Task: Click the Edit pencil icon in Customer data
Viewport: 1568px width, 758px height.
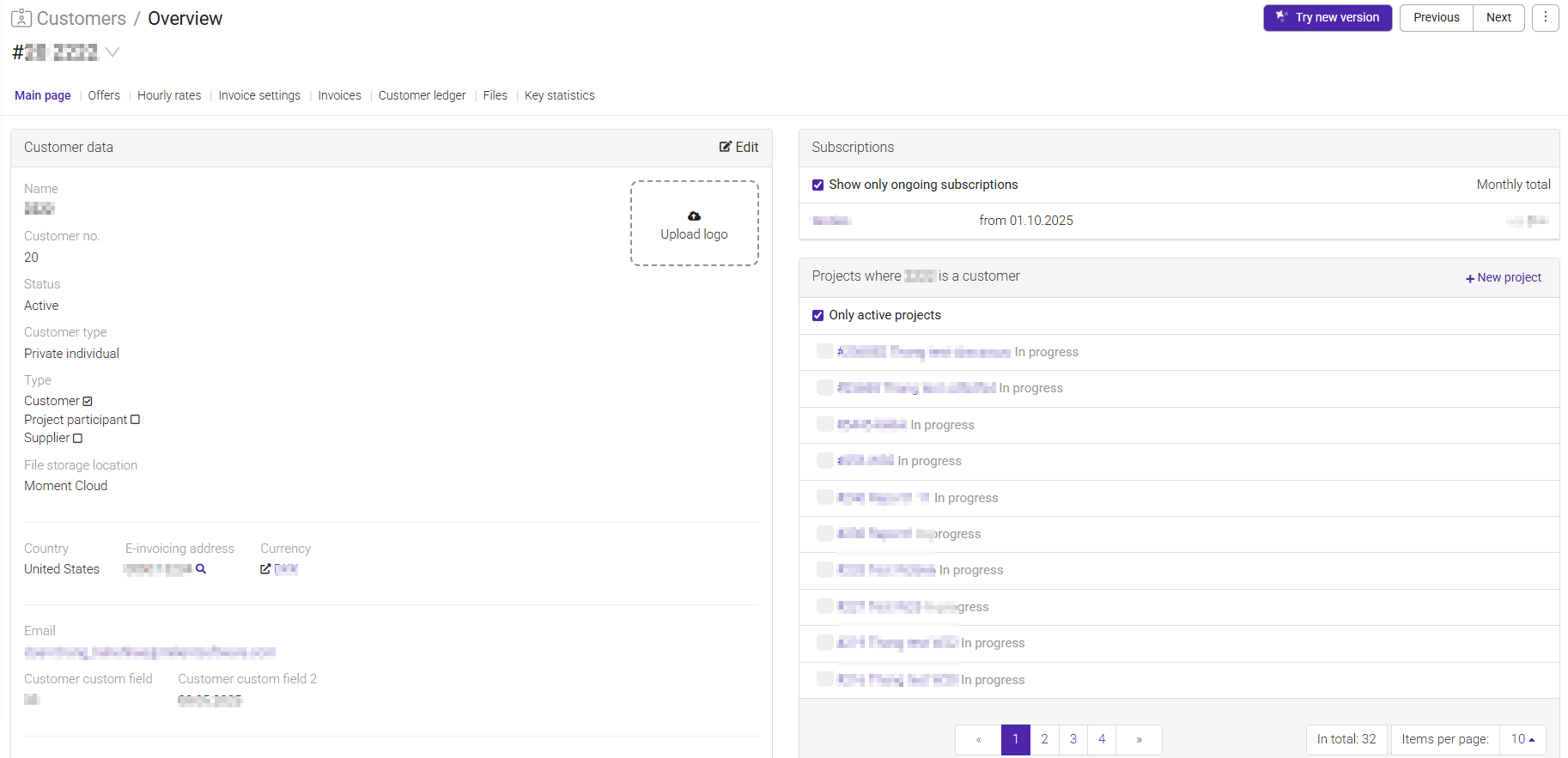Action: pos(726,147)
